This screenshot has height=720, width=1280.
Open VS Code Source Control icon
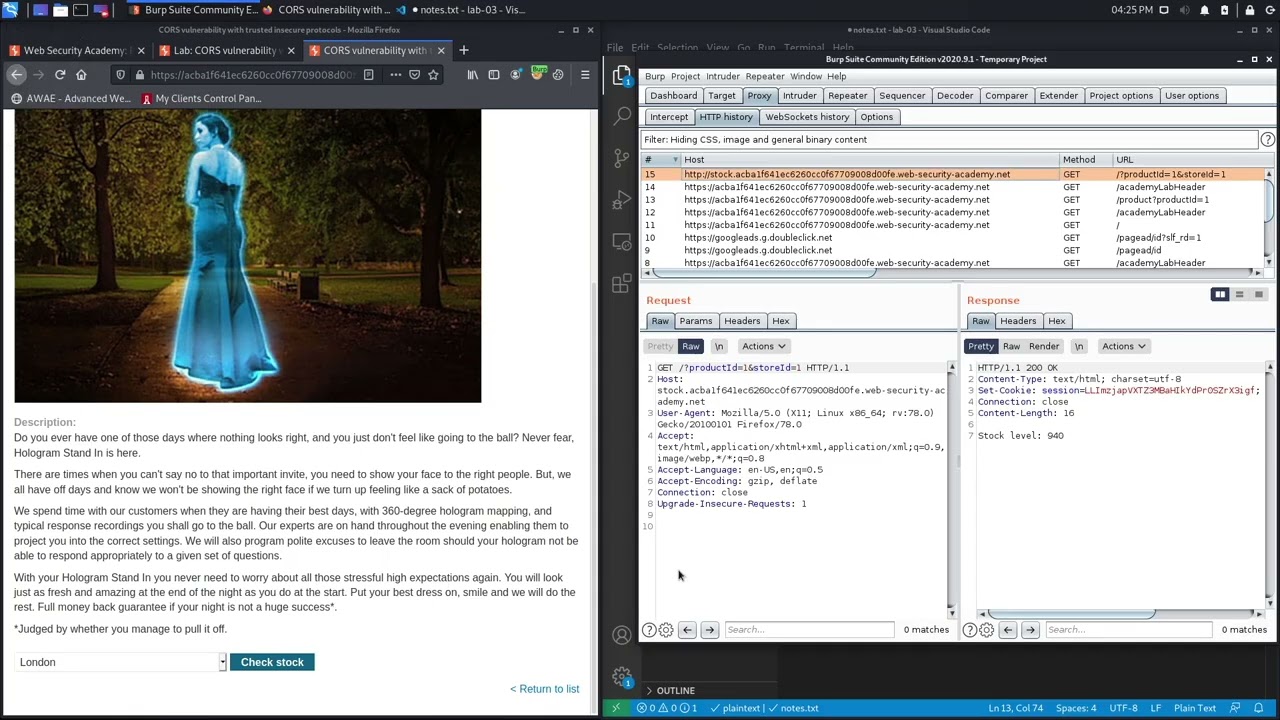click(x=621, y=158)
